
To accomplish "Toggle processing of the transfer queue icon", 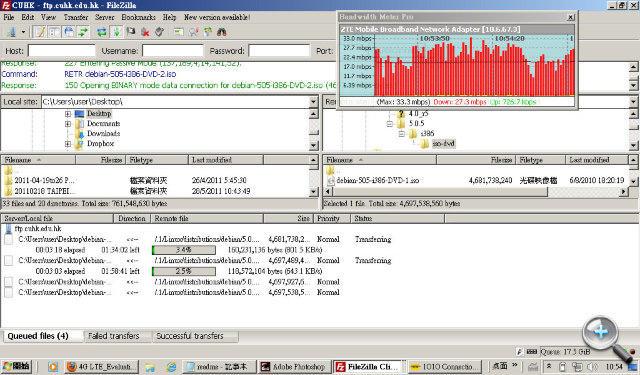I will click(x=116, y=32).
